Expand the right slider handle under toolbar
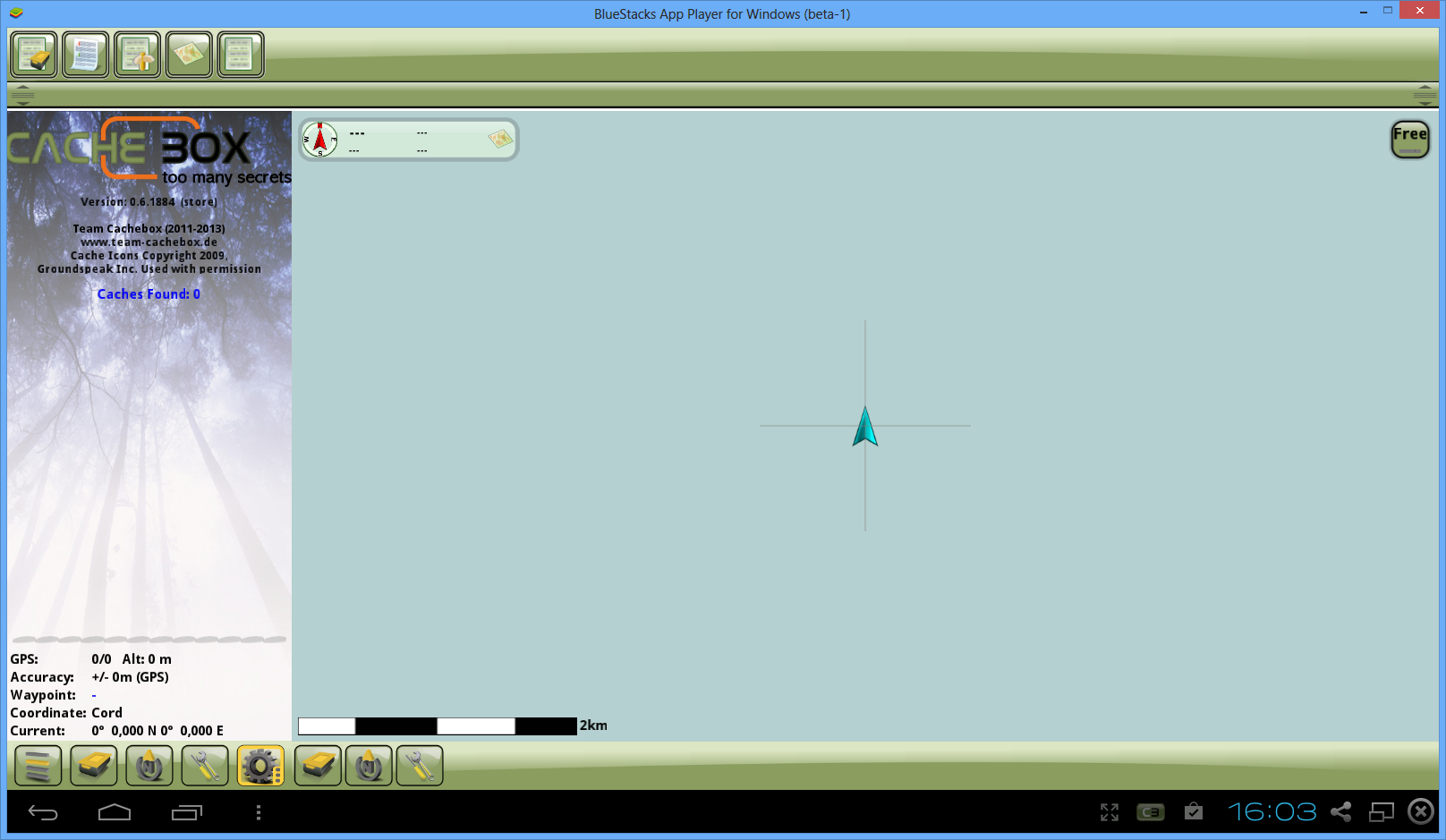The height and width of the screenshot is (840, 1446). click(1425, 94)
